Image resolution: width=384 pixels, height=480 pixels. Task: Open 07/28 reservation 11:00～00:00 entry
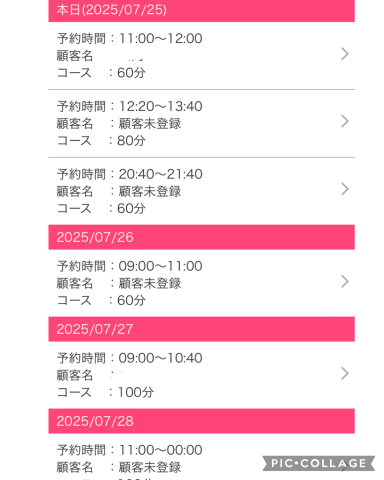(201, 457)
